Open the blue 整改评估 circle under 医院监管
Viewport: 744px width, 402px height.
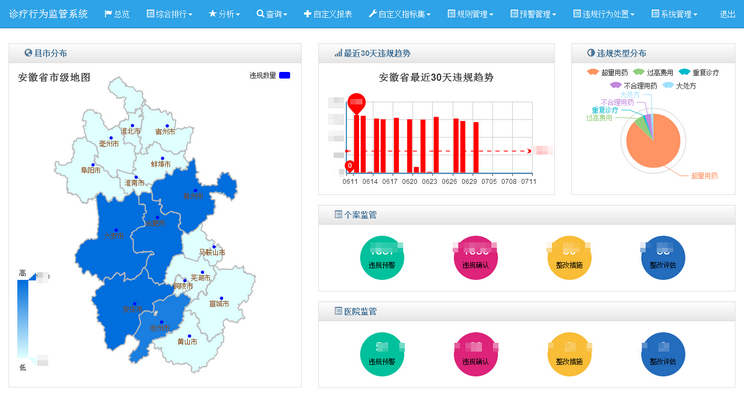[662, 354]
